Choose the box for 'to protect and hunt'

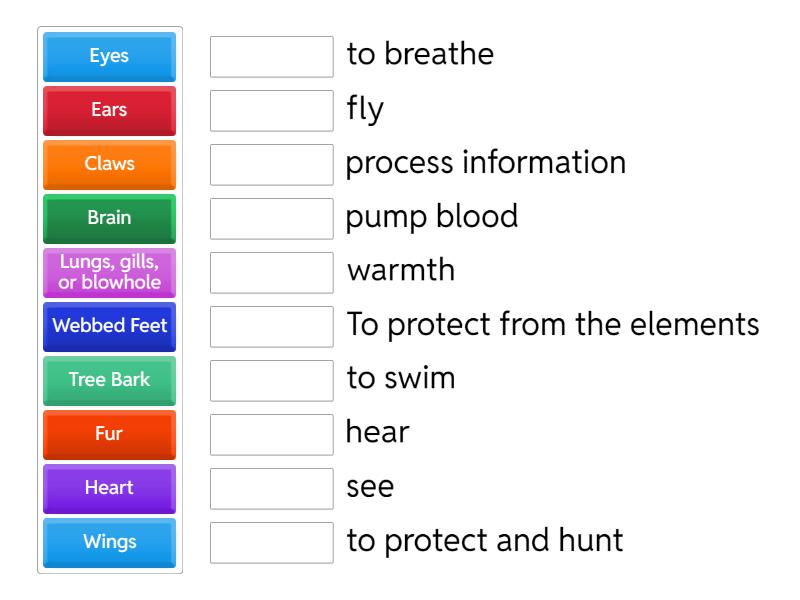point(271,543)
